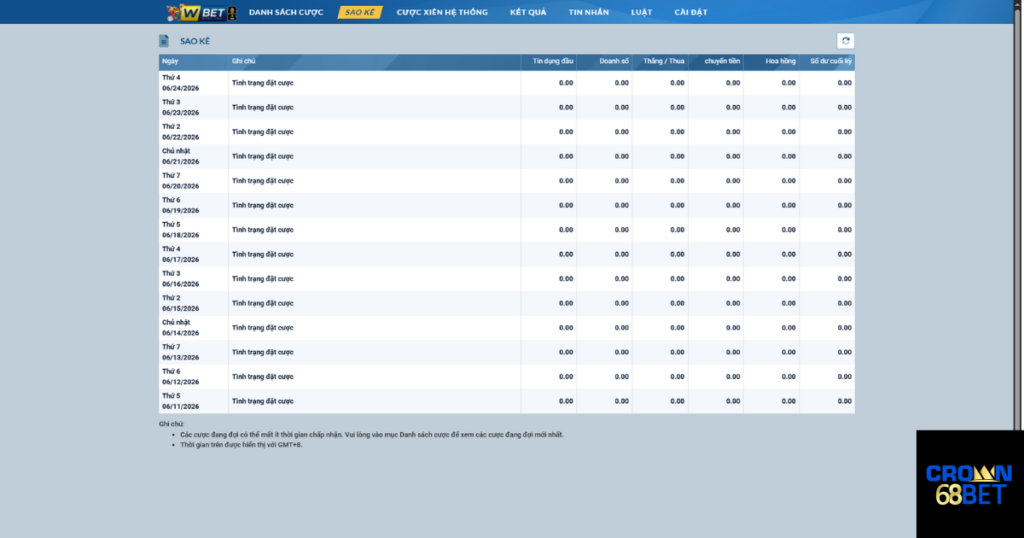1024x538 pixels.
Task: Click the Crown 68BET logo thumbnail
Action: click(970, 484)
